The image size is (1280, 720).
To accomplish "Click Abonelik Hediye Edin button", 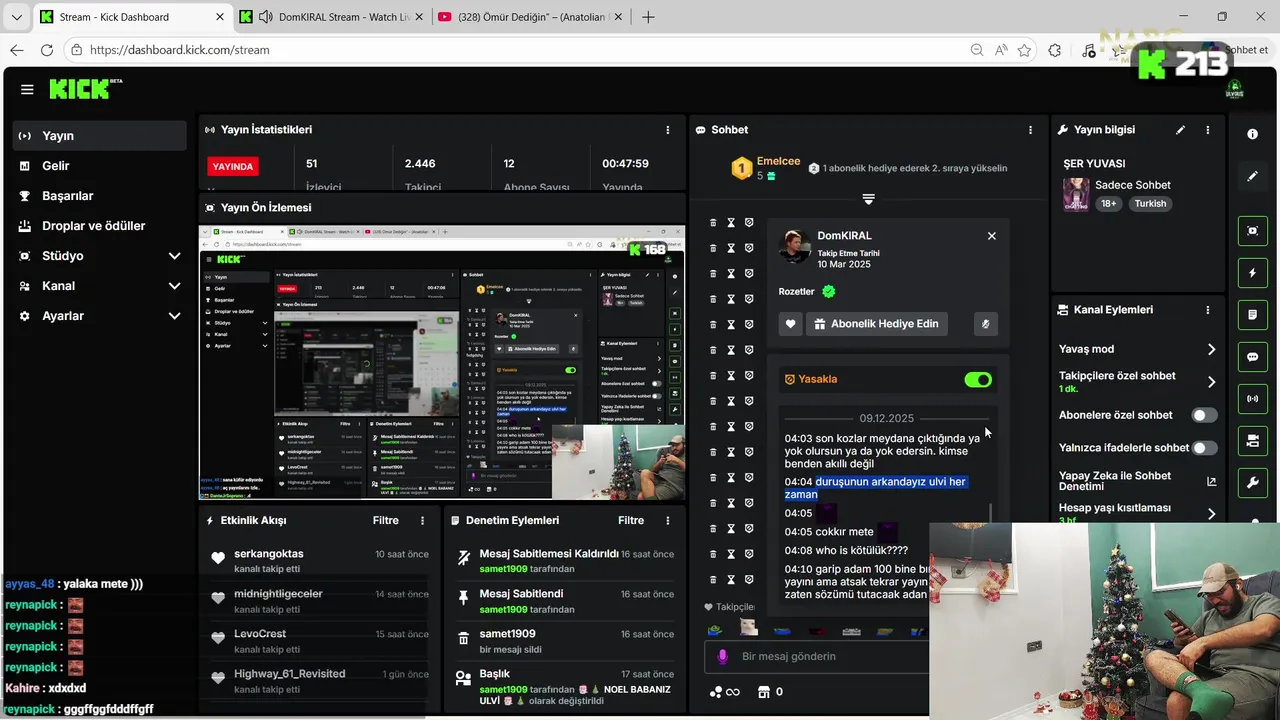I will 877,324.
